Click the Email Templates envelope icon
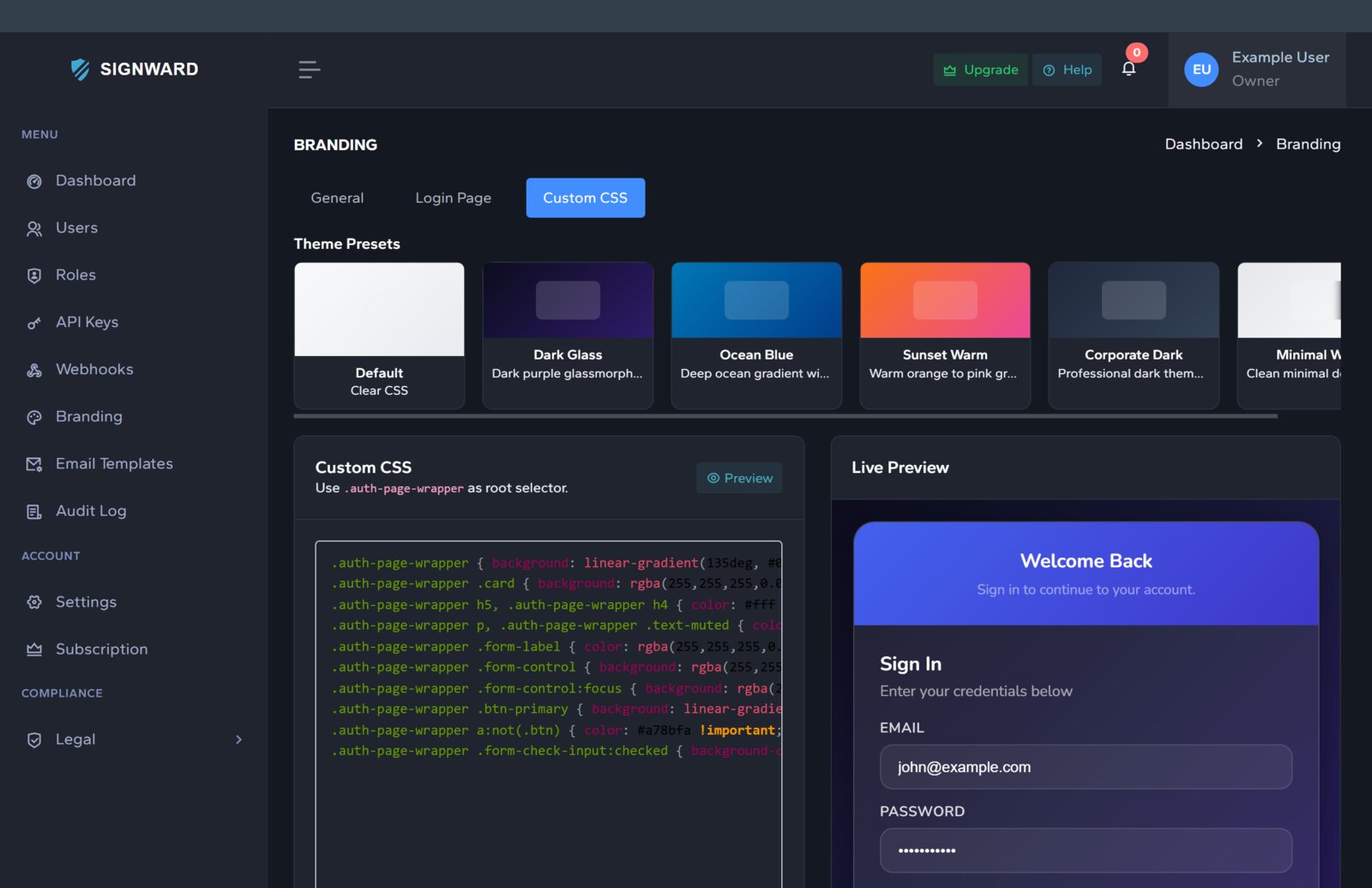 click(x=34, y=464)
